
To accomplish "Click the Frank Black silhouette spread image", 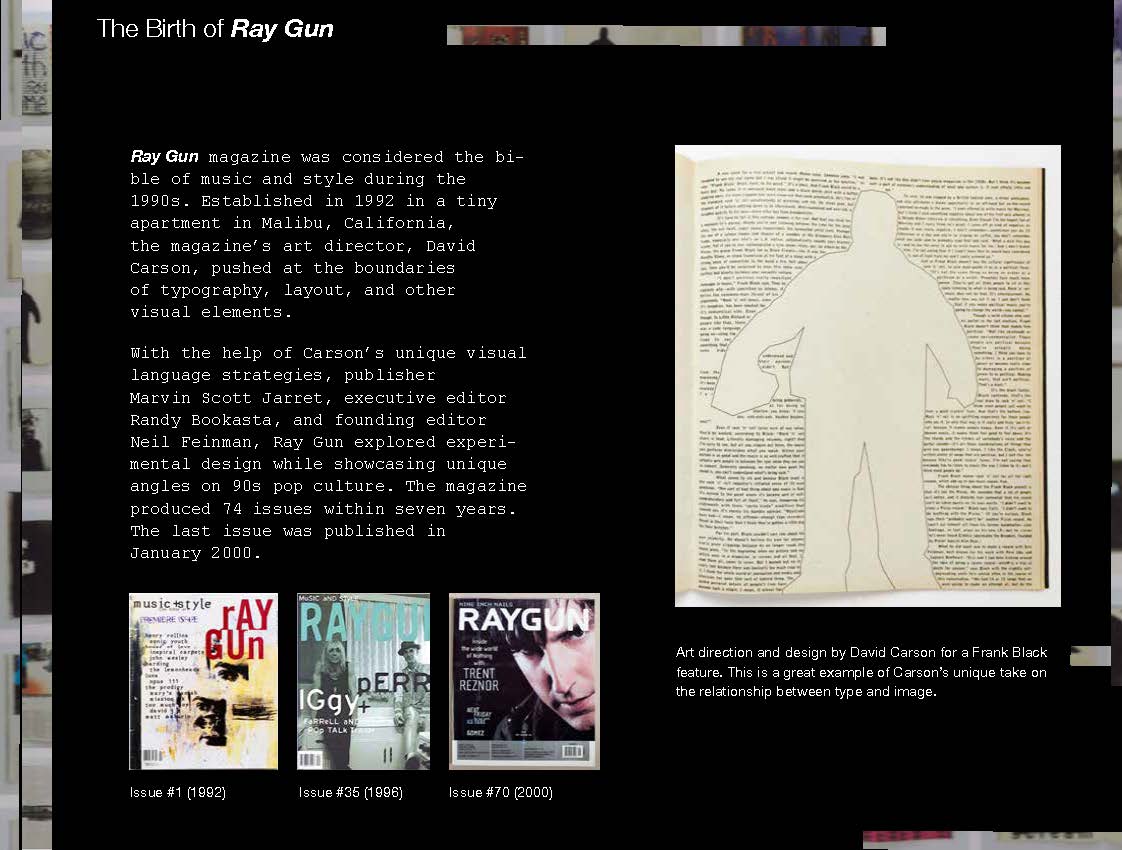I will (x=867, y=376).
